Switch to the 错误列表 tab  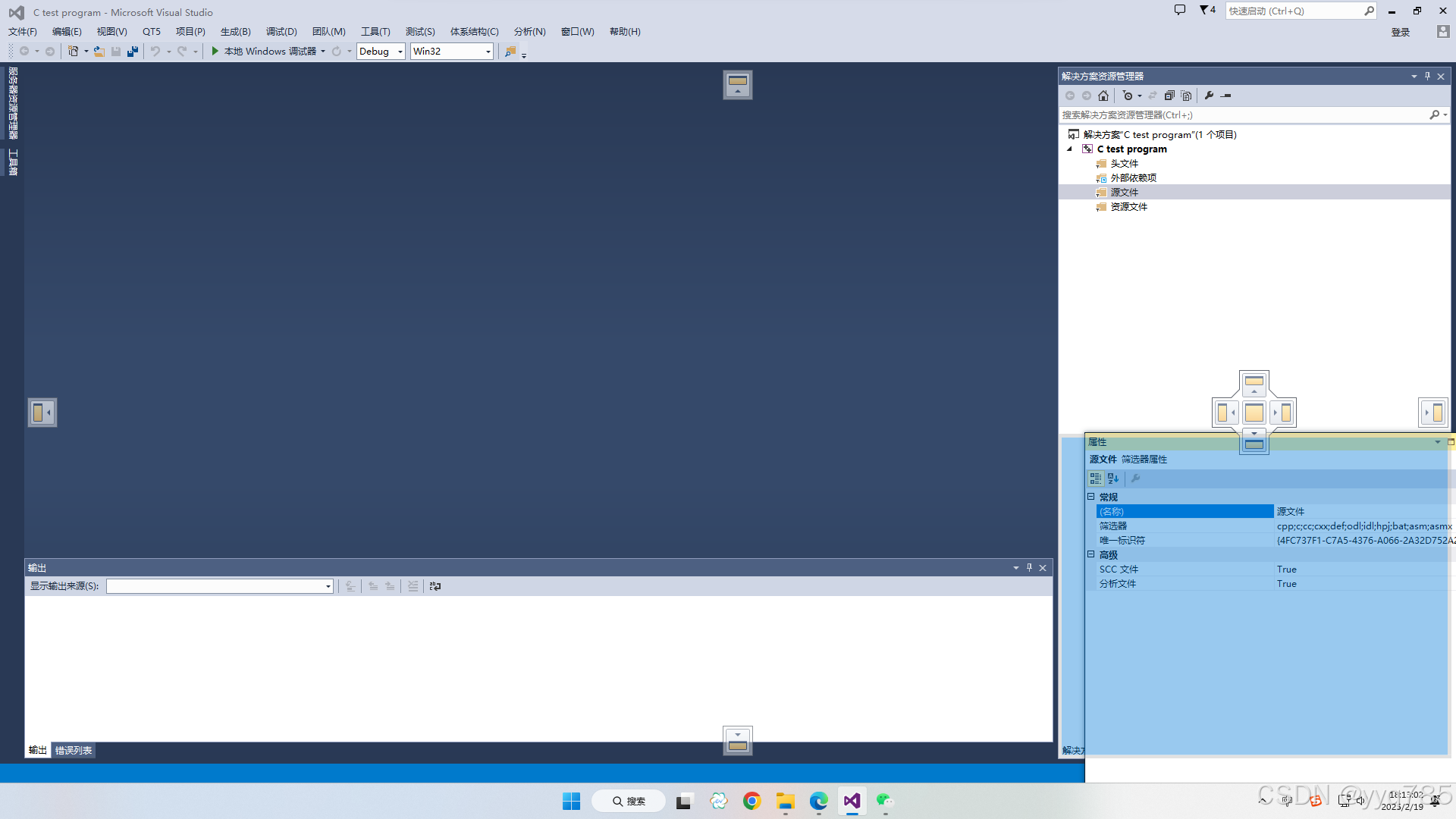coord(73,750)
